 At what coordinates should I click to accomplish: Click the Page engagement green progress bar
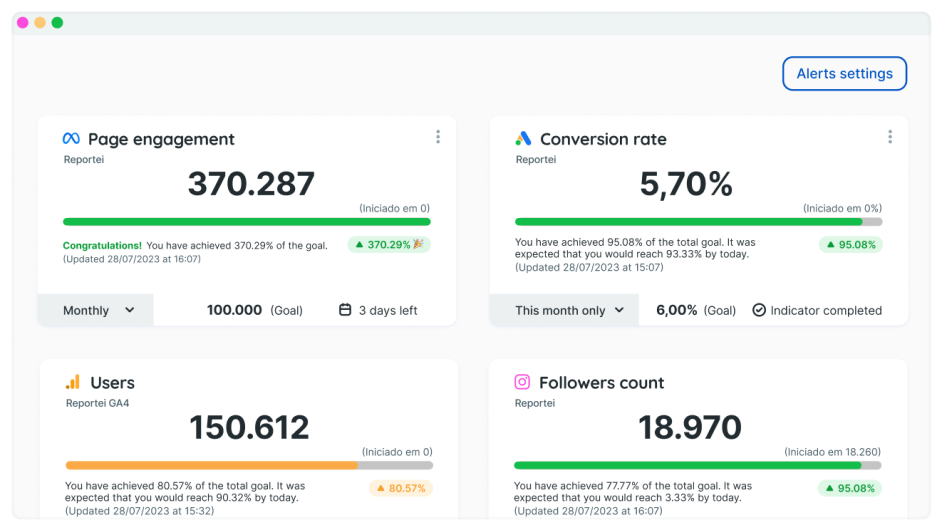pyautogui.click(x=246, y=222)
